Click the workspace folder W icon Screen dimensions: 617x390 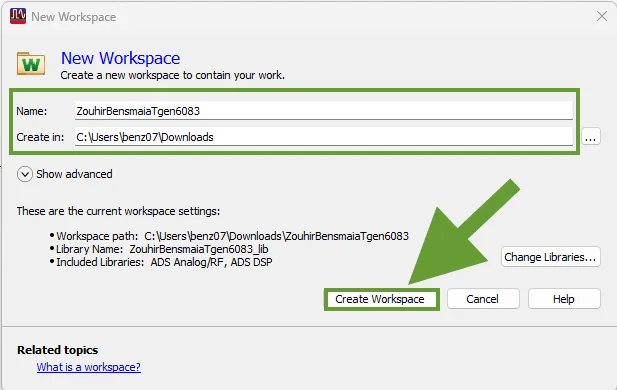31,63
